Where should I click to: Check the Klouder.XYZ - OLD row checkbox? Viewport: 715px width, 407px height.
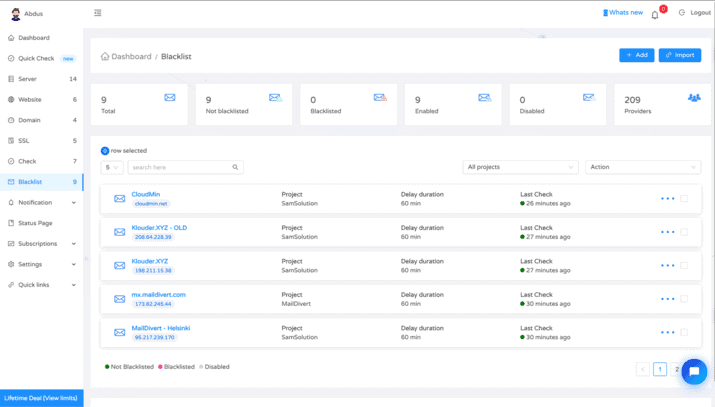[x=684, y=232]
